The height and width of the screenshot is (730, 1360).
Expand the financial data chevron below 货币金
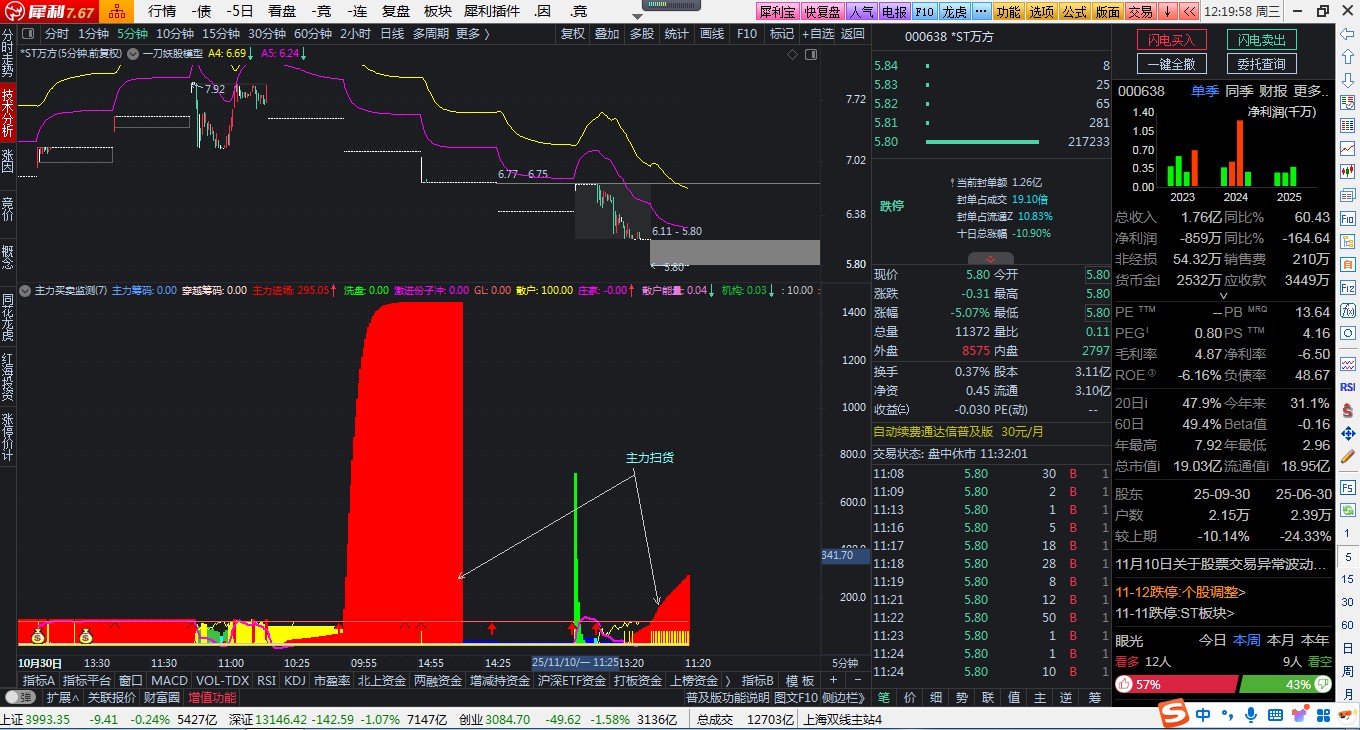[1223, 296]
